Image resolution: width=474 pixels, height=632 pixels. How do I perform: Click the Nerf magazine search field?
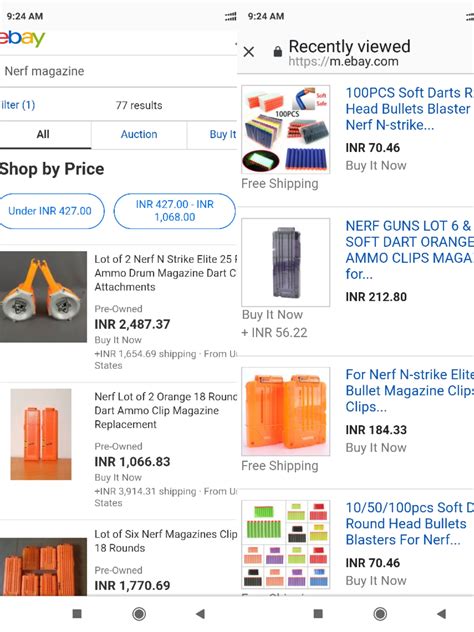[x=118, y=71]
